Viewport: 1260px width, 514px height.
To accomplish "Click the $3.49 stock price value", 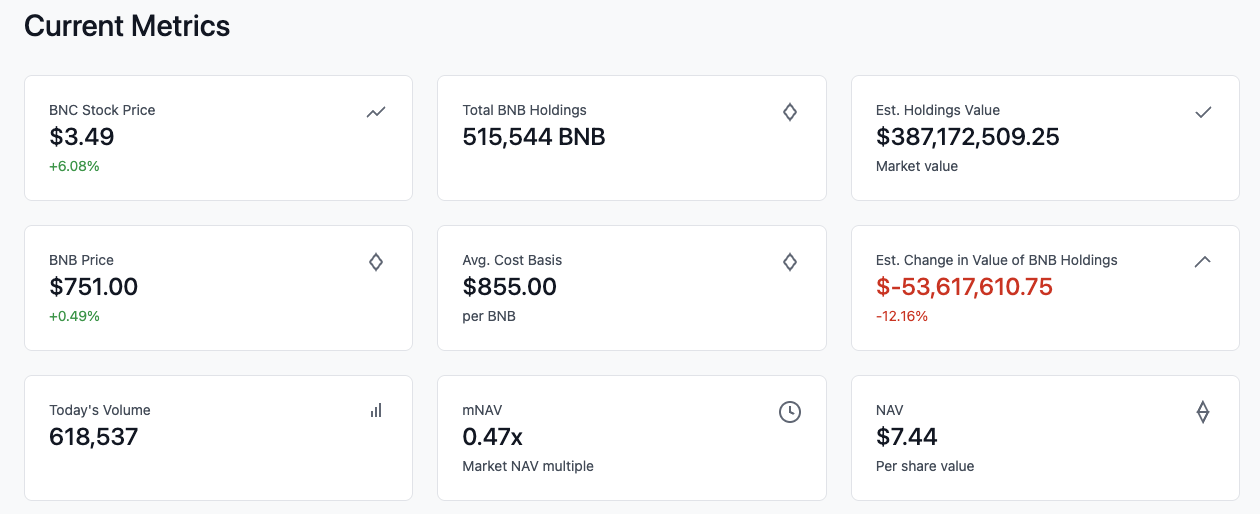I will click(x=82, y=137).
